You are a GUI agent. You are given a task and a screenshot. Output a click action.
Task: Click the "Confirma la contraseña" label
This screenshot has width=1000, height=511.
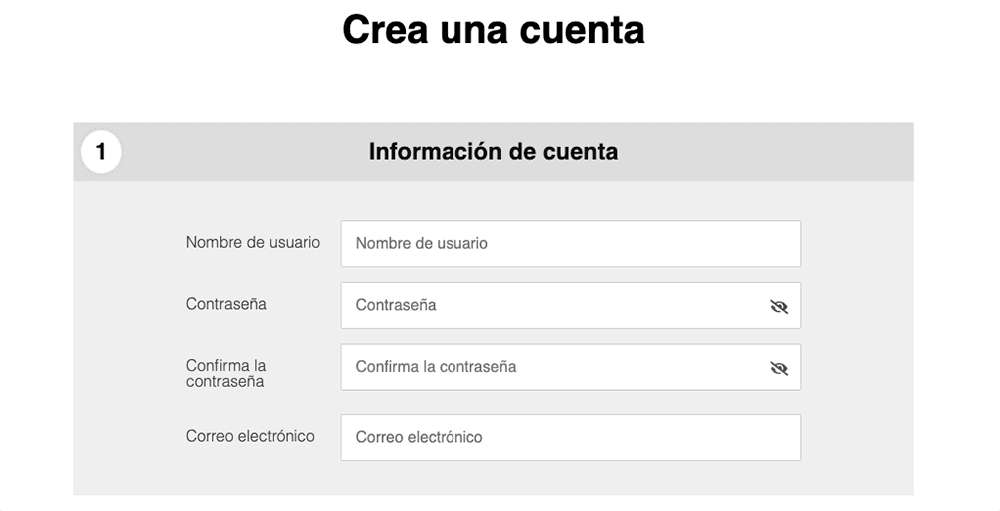(x=226, y=373)
